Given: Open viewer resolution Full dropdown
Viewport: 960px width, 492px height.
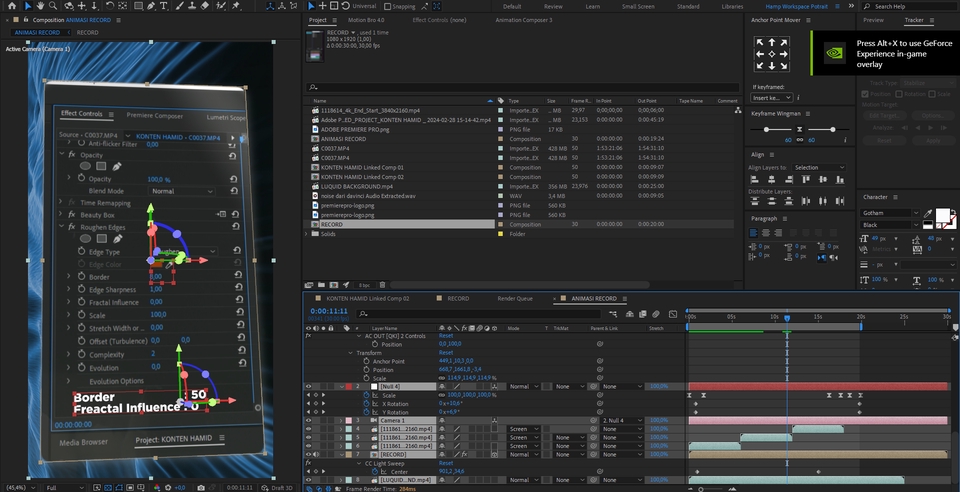Looking at the screenshot, I should click(x=64, y=488).
